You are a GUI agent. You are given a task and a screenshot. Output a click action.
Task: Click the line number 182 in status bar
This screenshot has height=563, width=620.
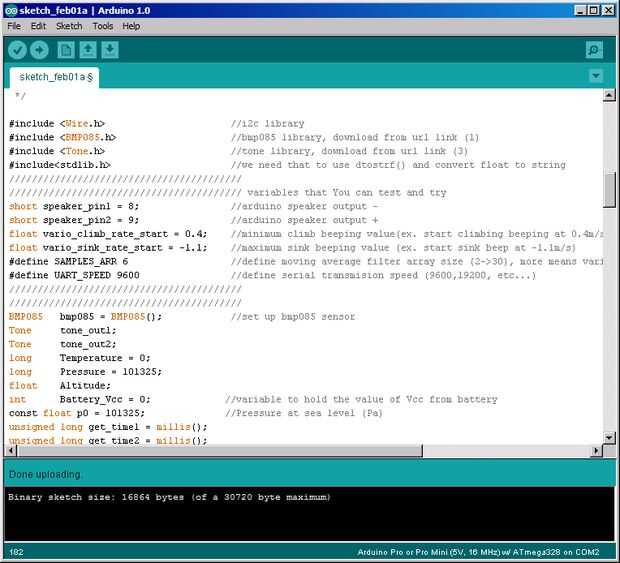click(x=16, y=552)
